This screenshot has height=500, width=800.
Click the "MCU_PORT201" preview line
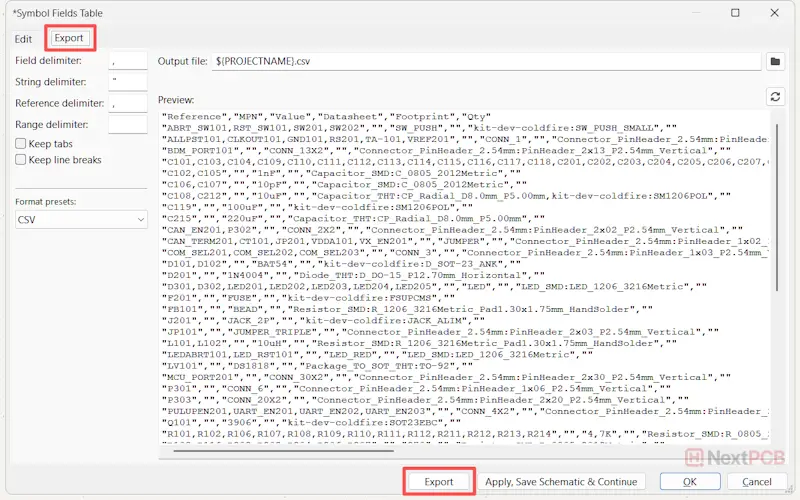coord(446,377)
